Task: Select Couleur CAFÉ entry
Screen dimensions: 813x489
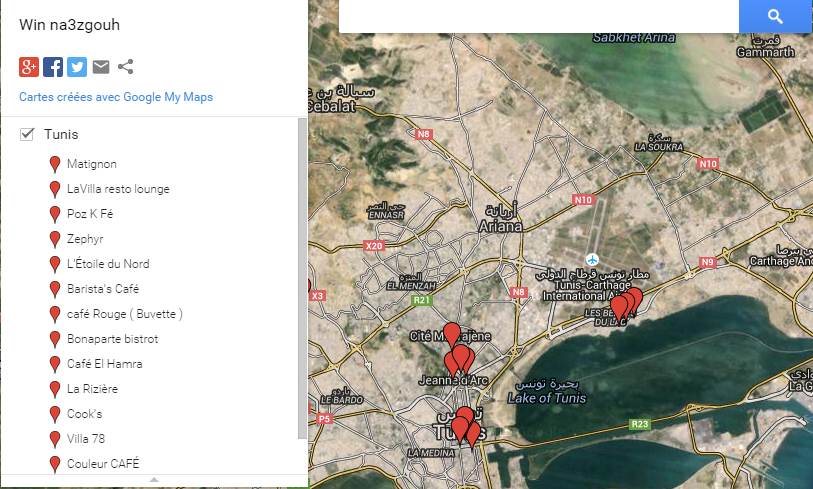Action: (103, 464)
